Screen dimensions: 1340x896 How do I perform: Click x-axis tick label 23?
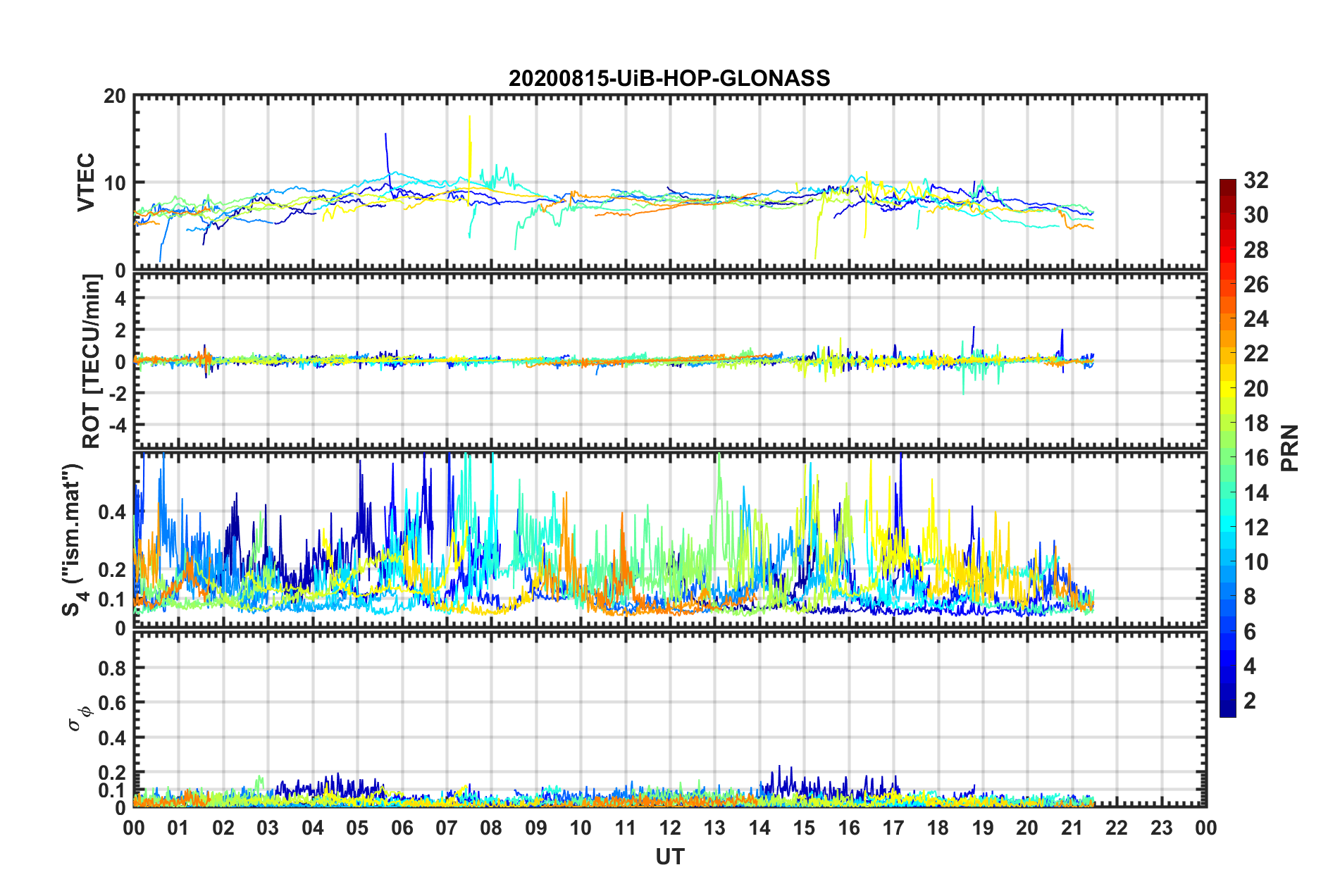(1161, 828)
